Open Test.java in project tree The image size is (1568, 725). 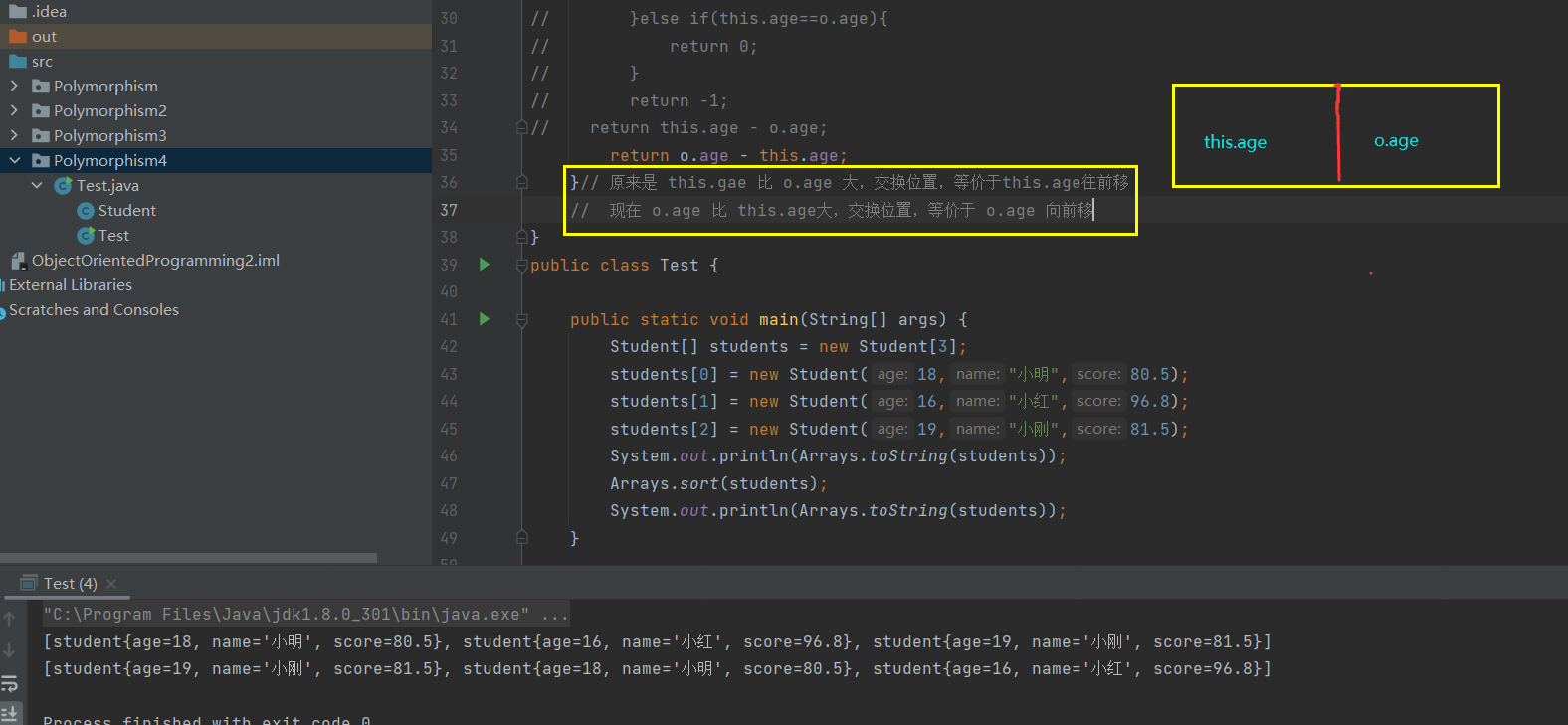tap(107, 186)
